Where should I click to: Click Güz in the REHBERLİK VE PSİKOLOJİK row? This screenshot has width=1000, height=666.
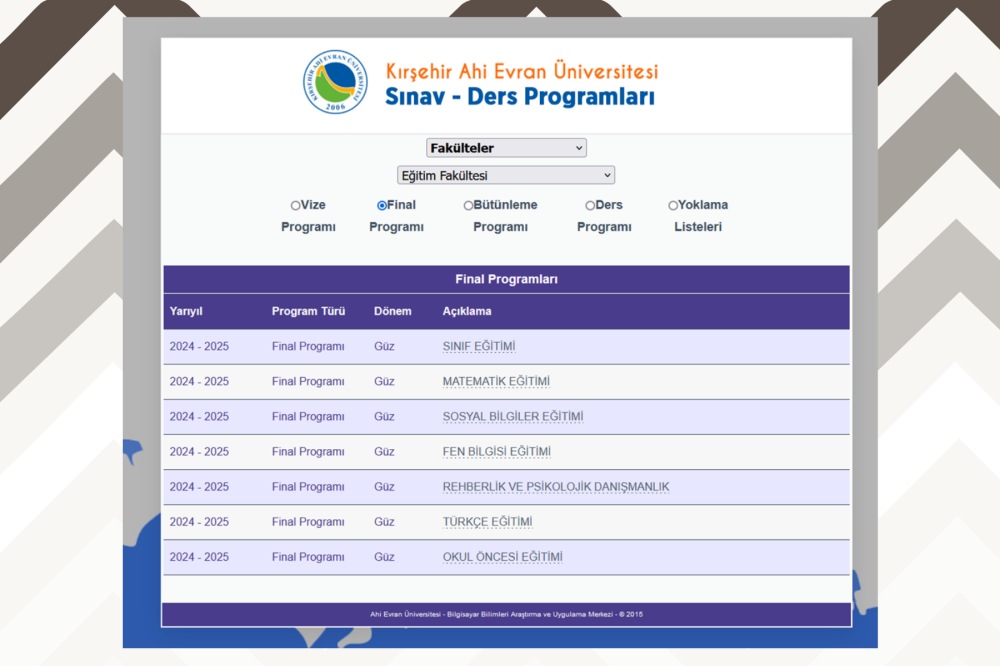coord(384,487)
